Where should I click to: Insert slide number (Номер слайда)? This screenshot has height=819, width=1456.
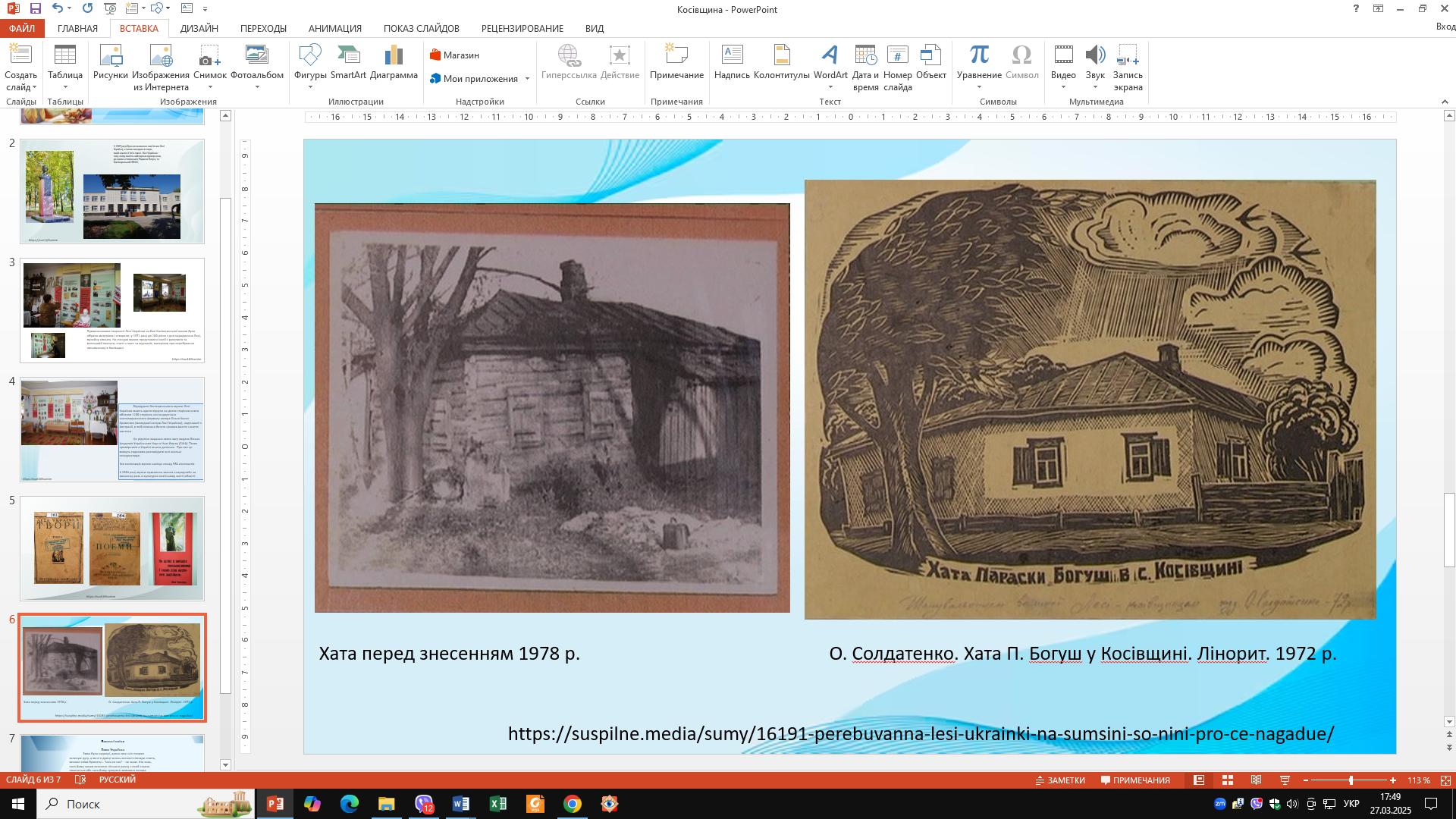pos(898,67)
